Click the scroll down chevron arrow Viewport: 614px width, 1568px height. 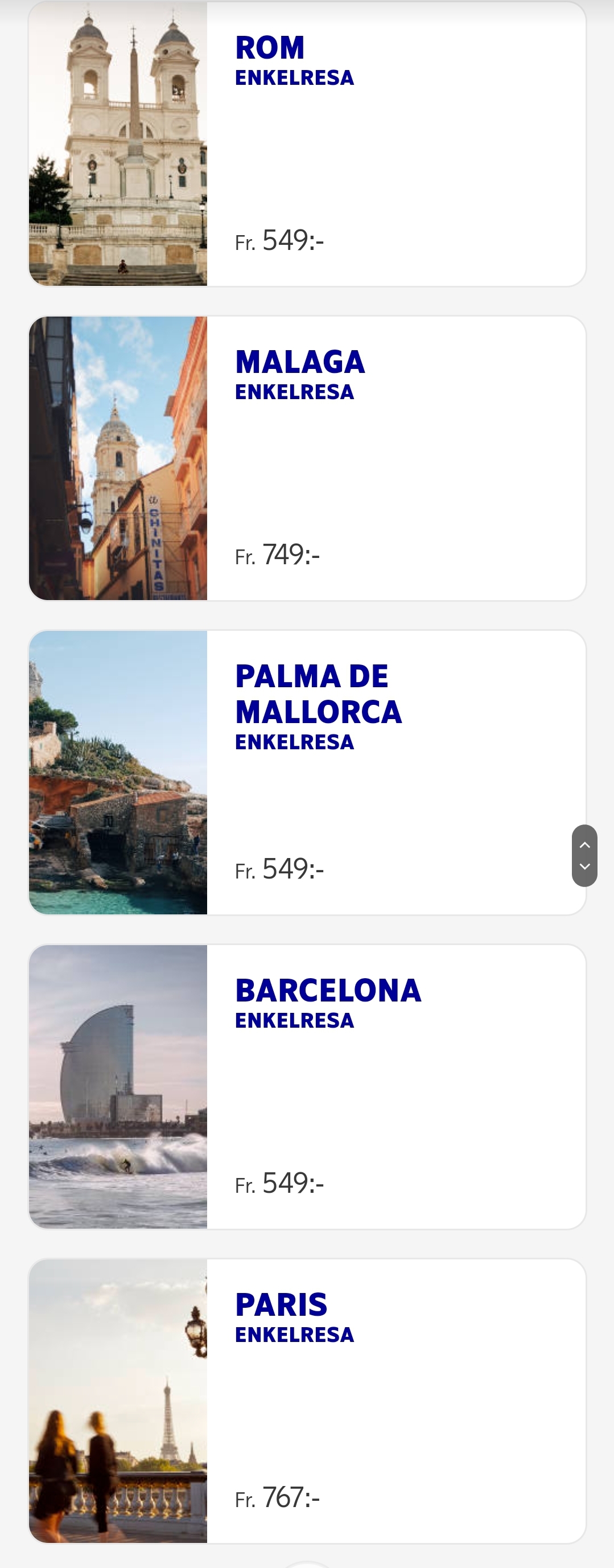584,866
